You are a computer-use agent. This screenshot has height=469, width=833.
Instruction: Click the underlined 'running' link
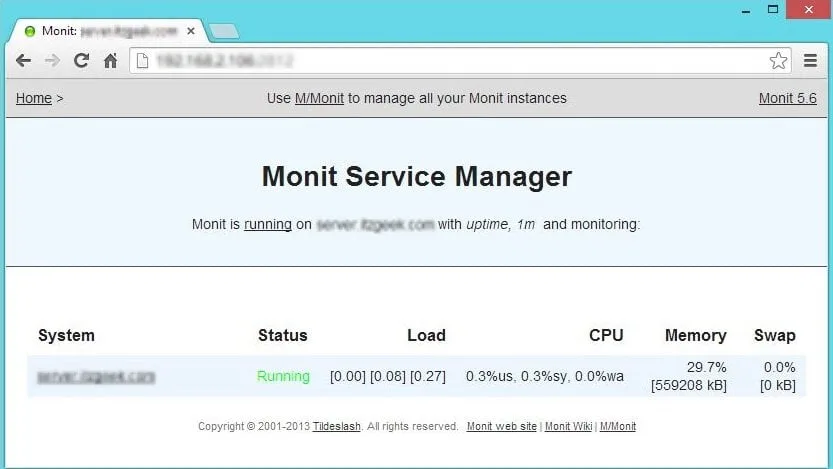click(x=268, y=224)
